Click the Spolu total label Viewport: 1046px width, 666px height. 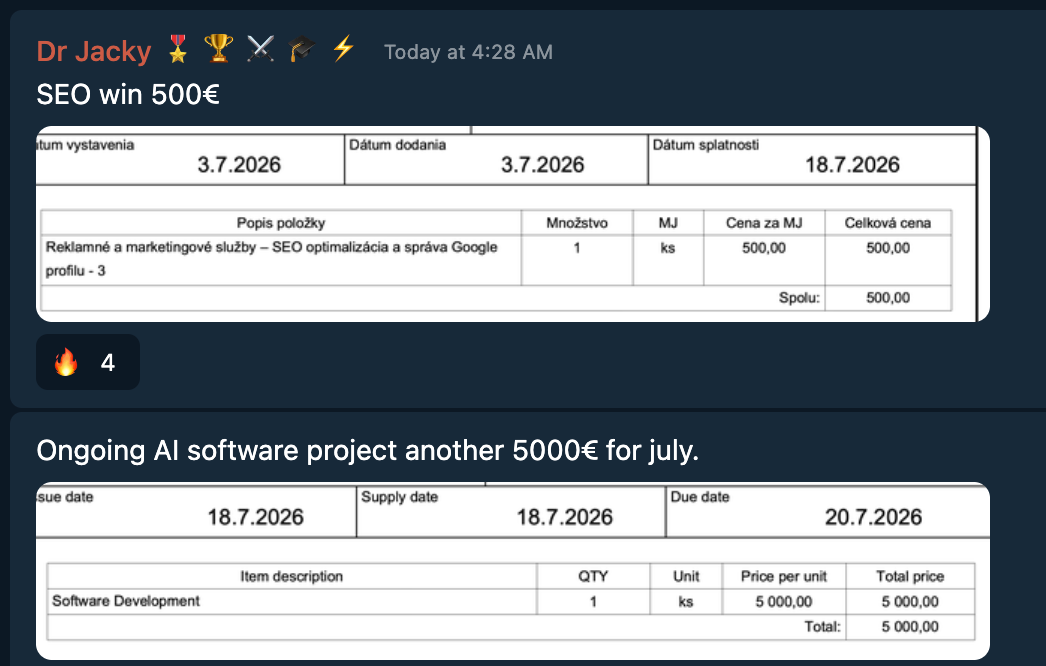pos(799,298)
